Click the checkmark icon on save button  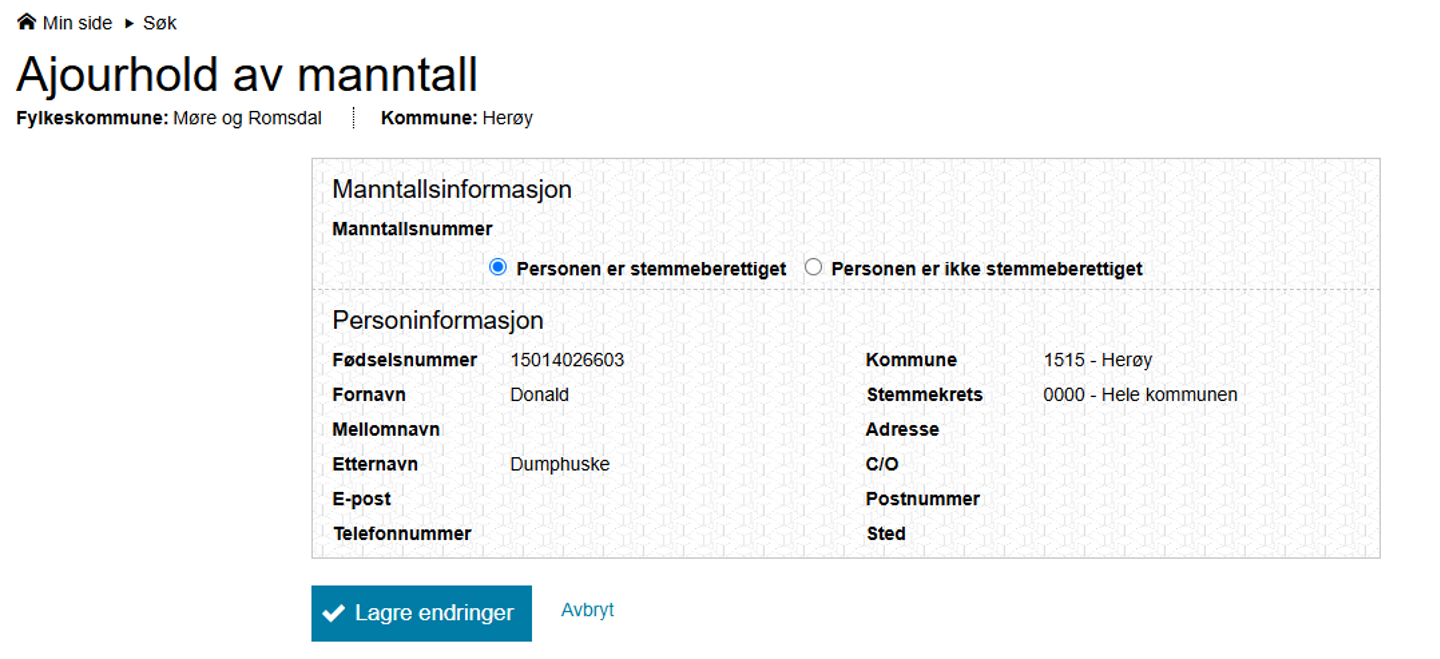point(334,613)
